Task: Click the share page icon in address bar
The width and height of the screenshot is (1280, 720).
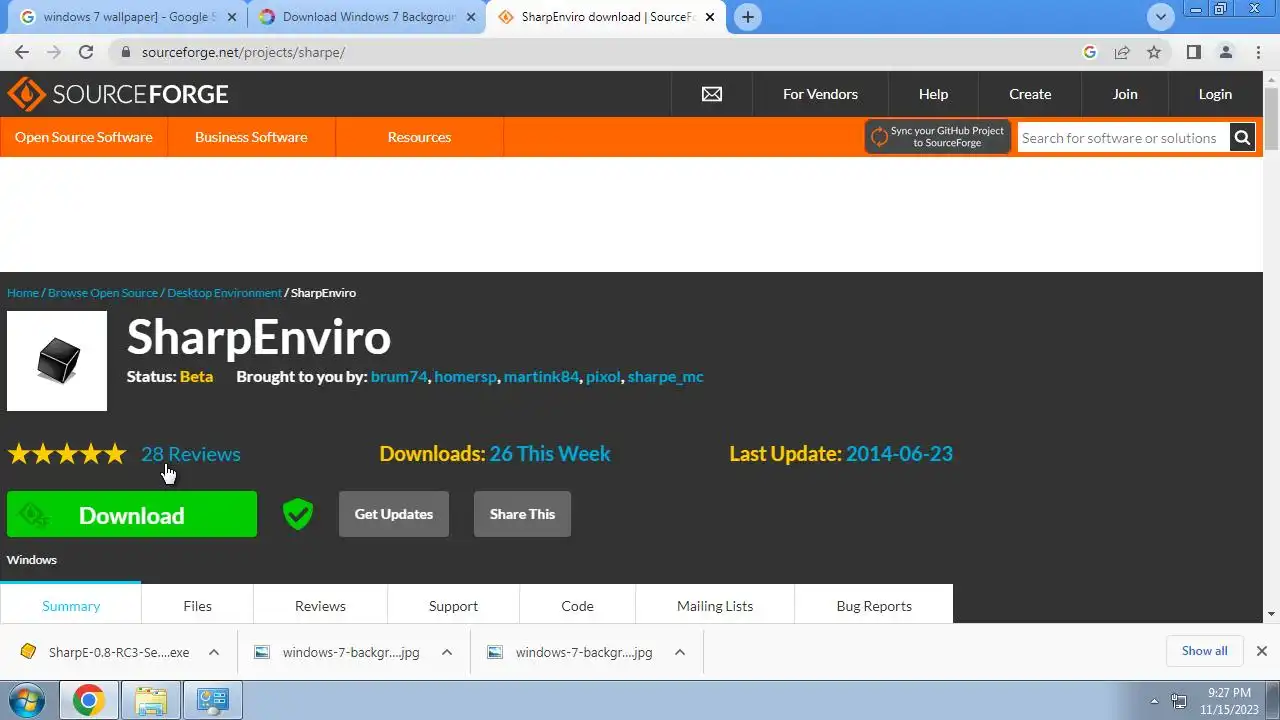Action: pyautogui.click(x=1122, y=52)
